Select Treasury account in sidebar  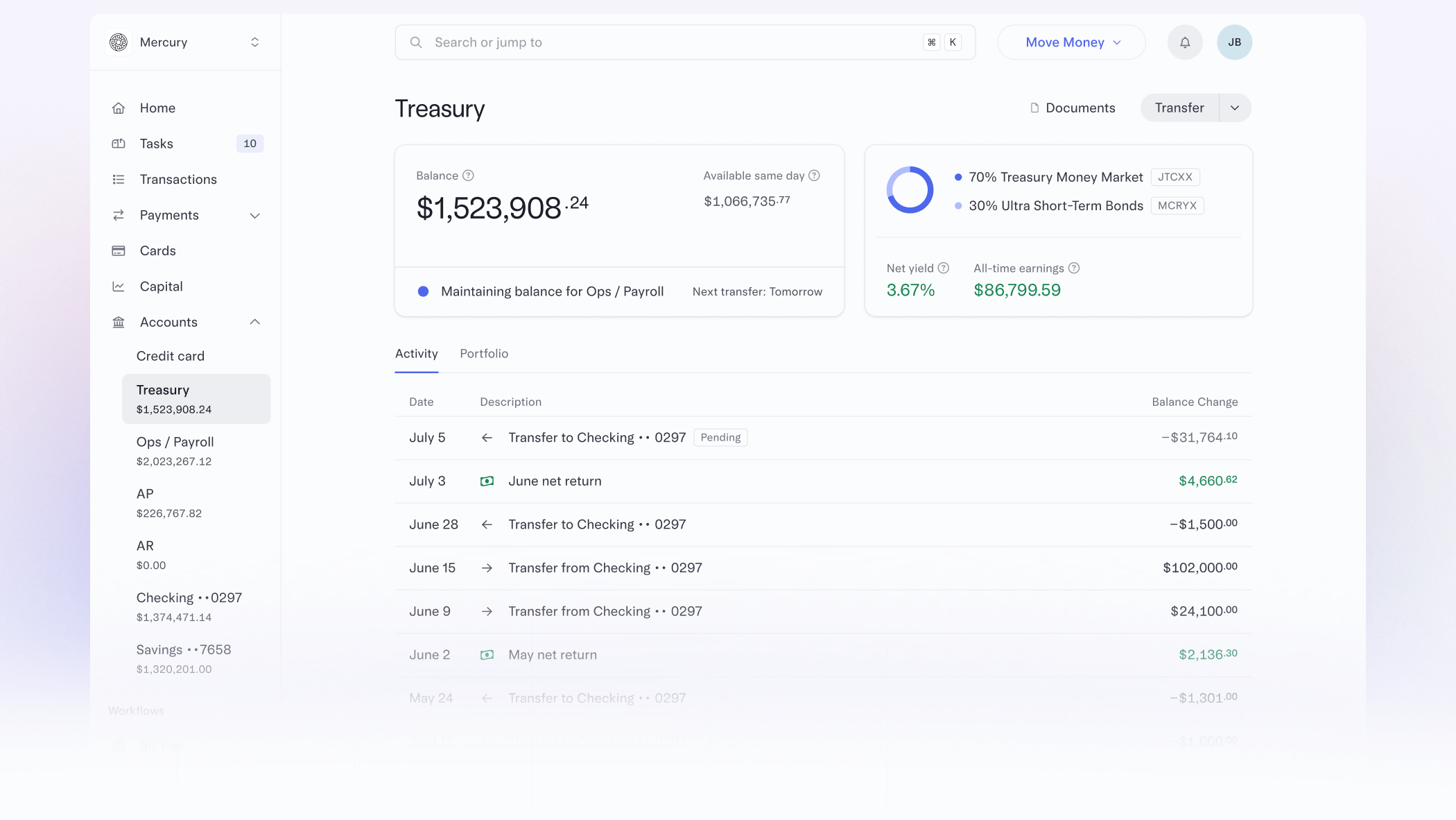pyautogui.click(x=196, y=399)
